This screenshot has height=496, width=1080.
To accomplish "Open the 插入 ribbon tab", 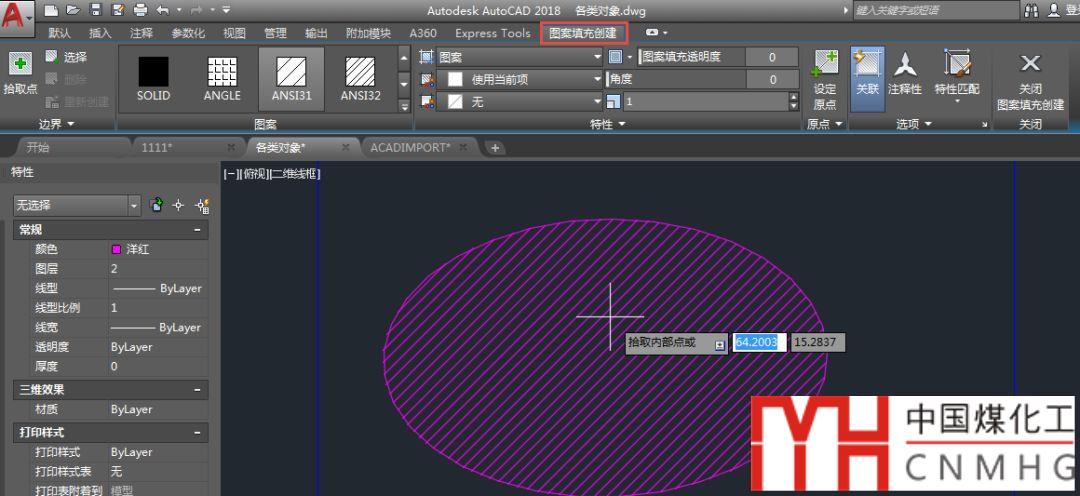I will point(100,33).
